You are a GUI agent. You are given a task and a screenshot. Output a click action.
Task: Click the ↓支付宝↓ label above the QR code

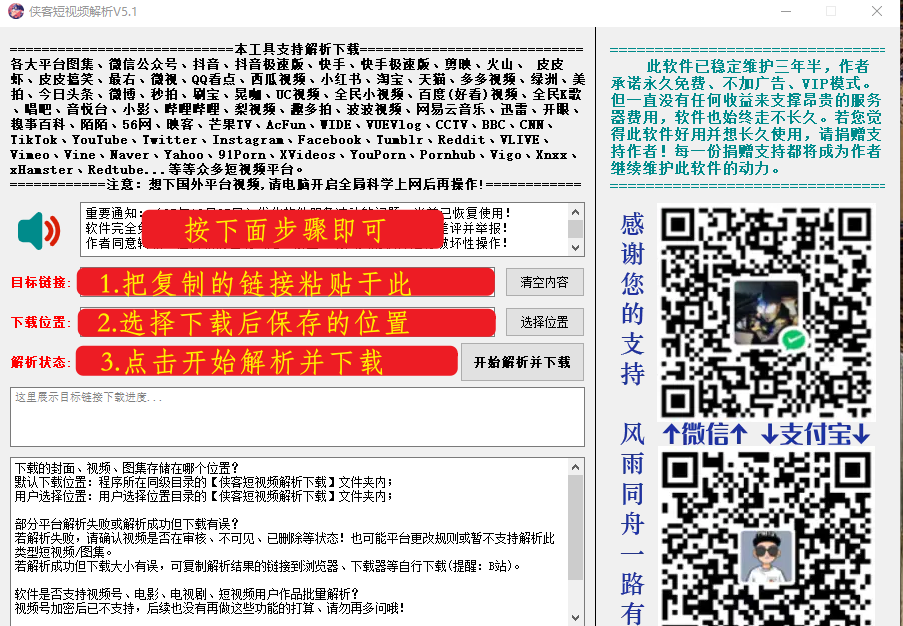tap(816, 435)
